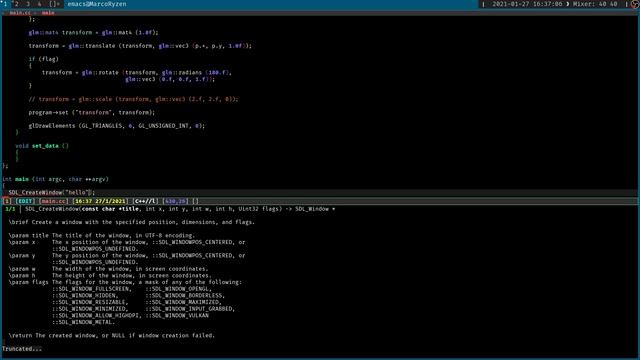
Task: Click the 'Truncated...' message
Action: click(x=22, y=349)
